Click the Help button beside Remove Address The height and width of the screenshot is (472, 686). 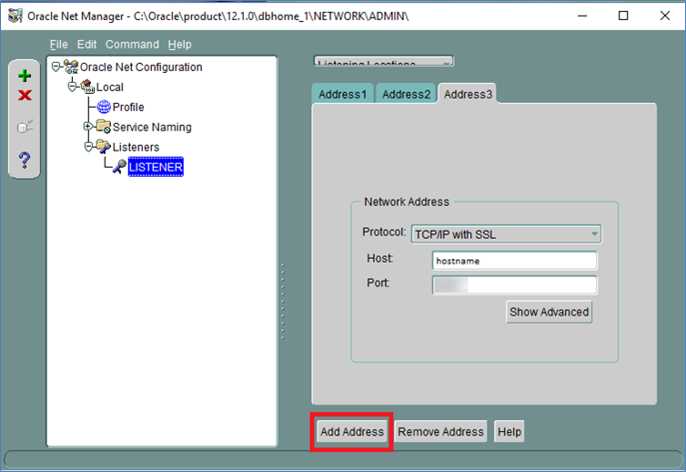click(x=509, y=432)
